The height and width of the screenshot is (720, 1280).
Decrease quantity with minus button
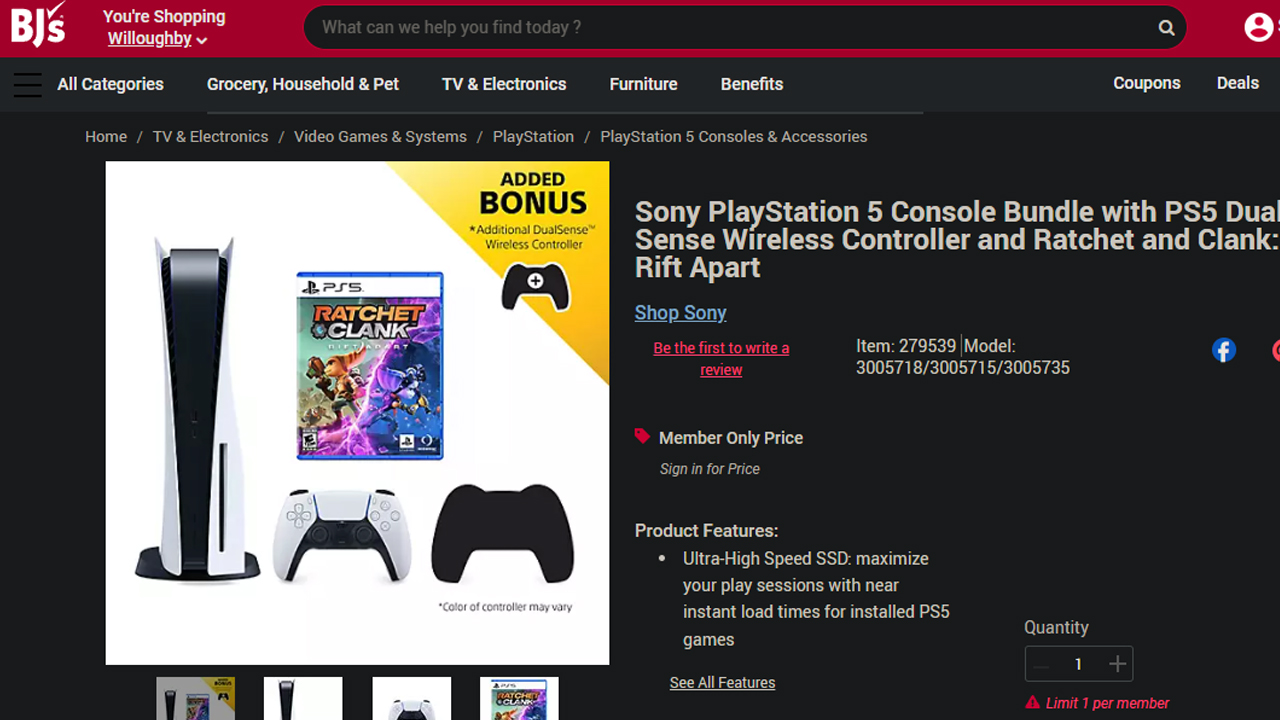(x=1042, y=664)
